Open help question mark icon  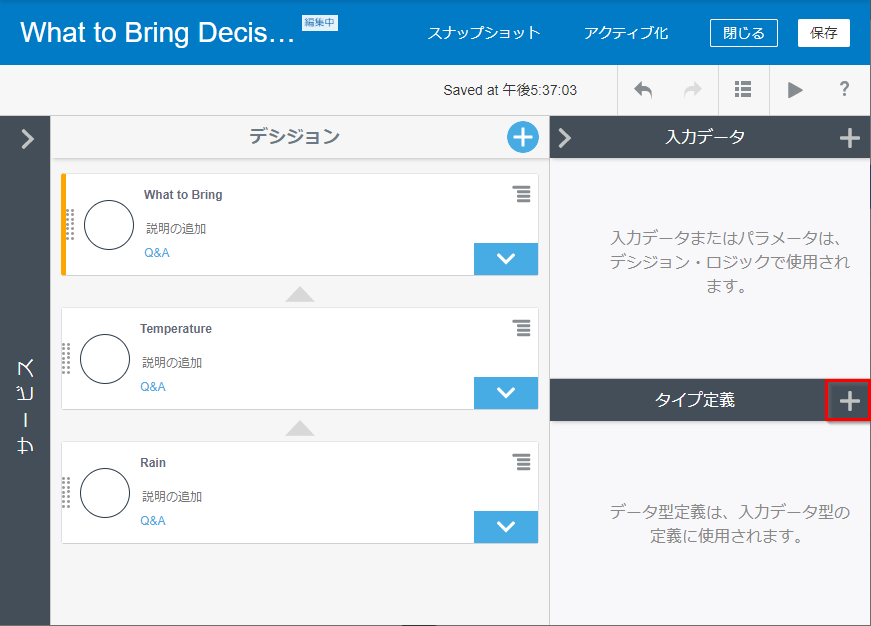[x=844, y=90]
